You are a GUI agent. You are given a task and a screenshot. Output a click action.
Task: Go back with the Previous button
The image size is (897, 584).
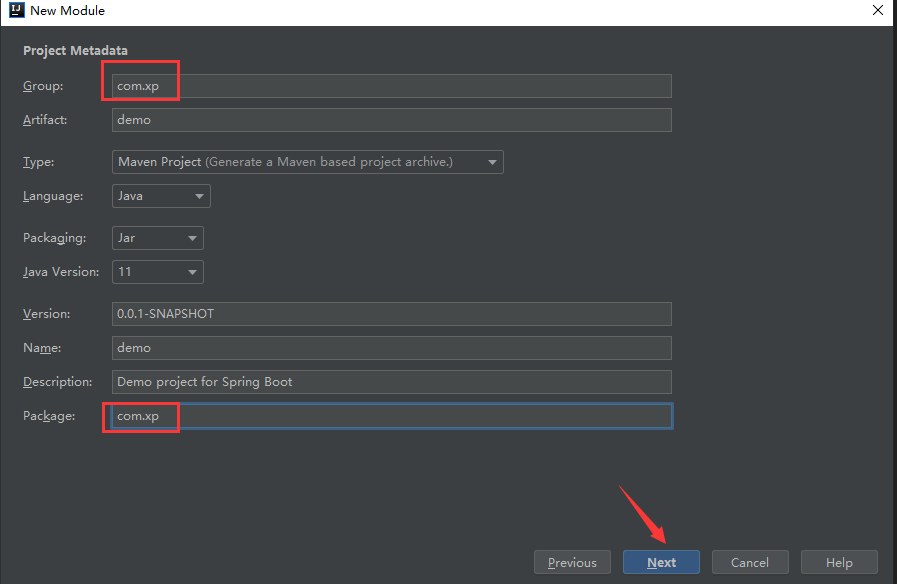(572, 562)
